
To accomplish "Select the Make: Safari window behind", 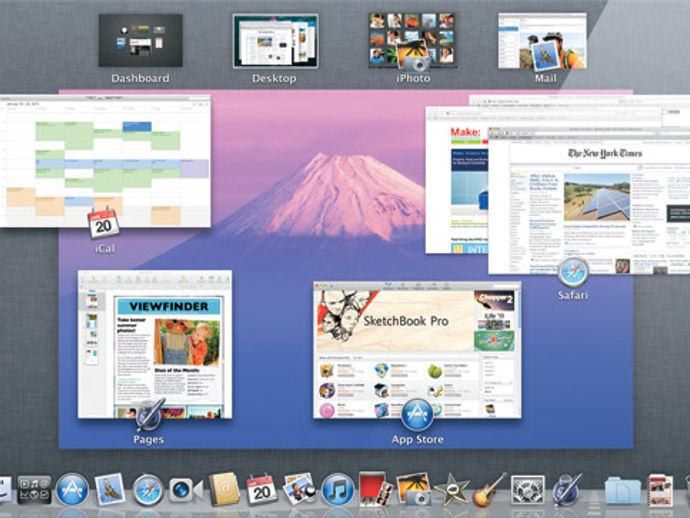I will pyautogui.click(x=456, y=180).
